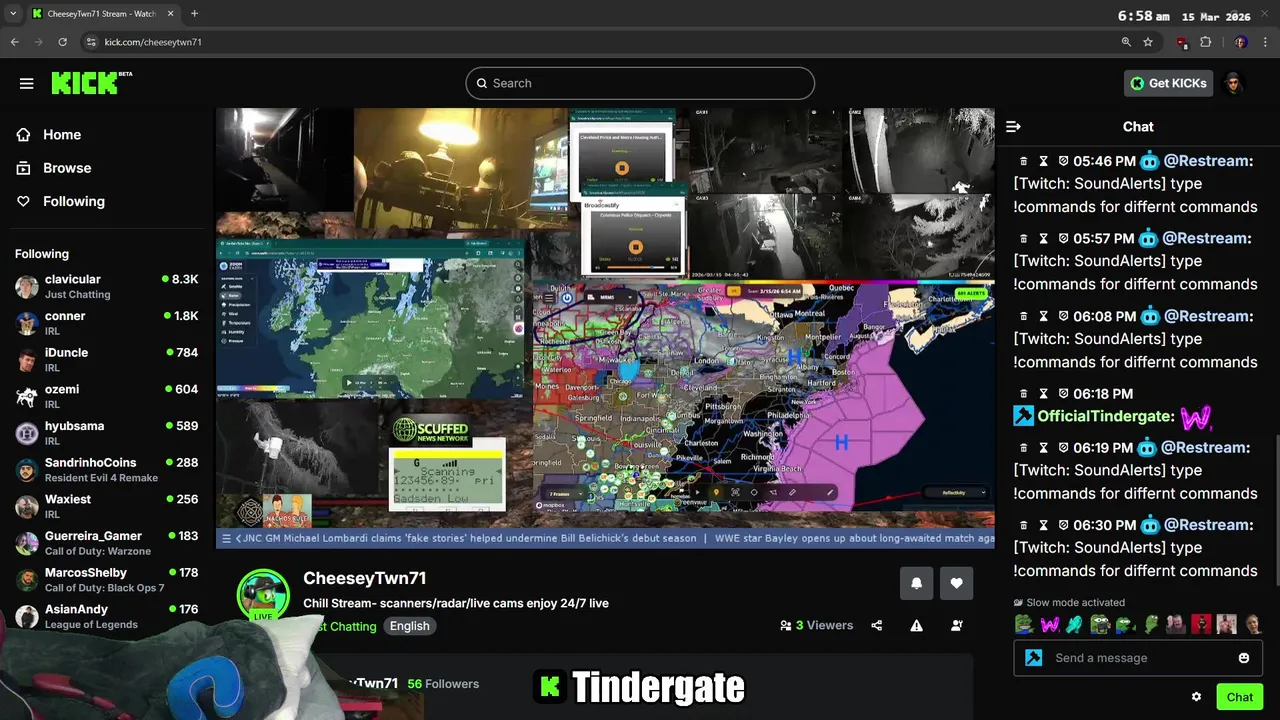Click the green Chat send button
The image size is (1280, 720).
pos(1239,697)
